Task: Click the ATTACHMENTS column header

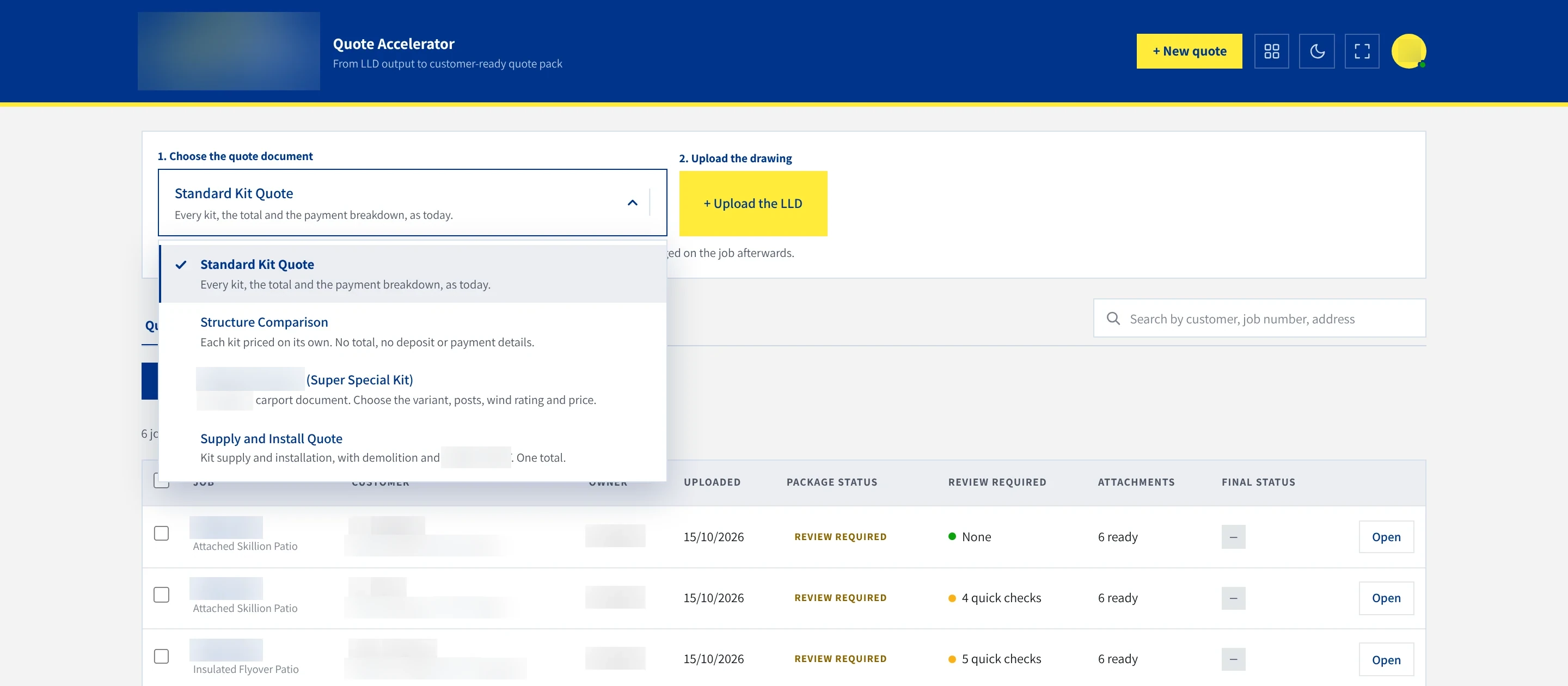Action: (x=1136, y=482)
